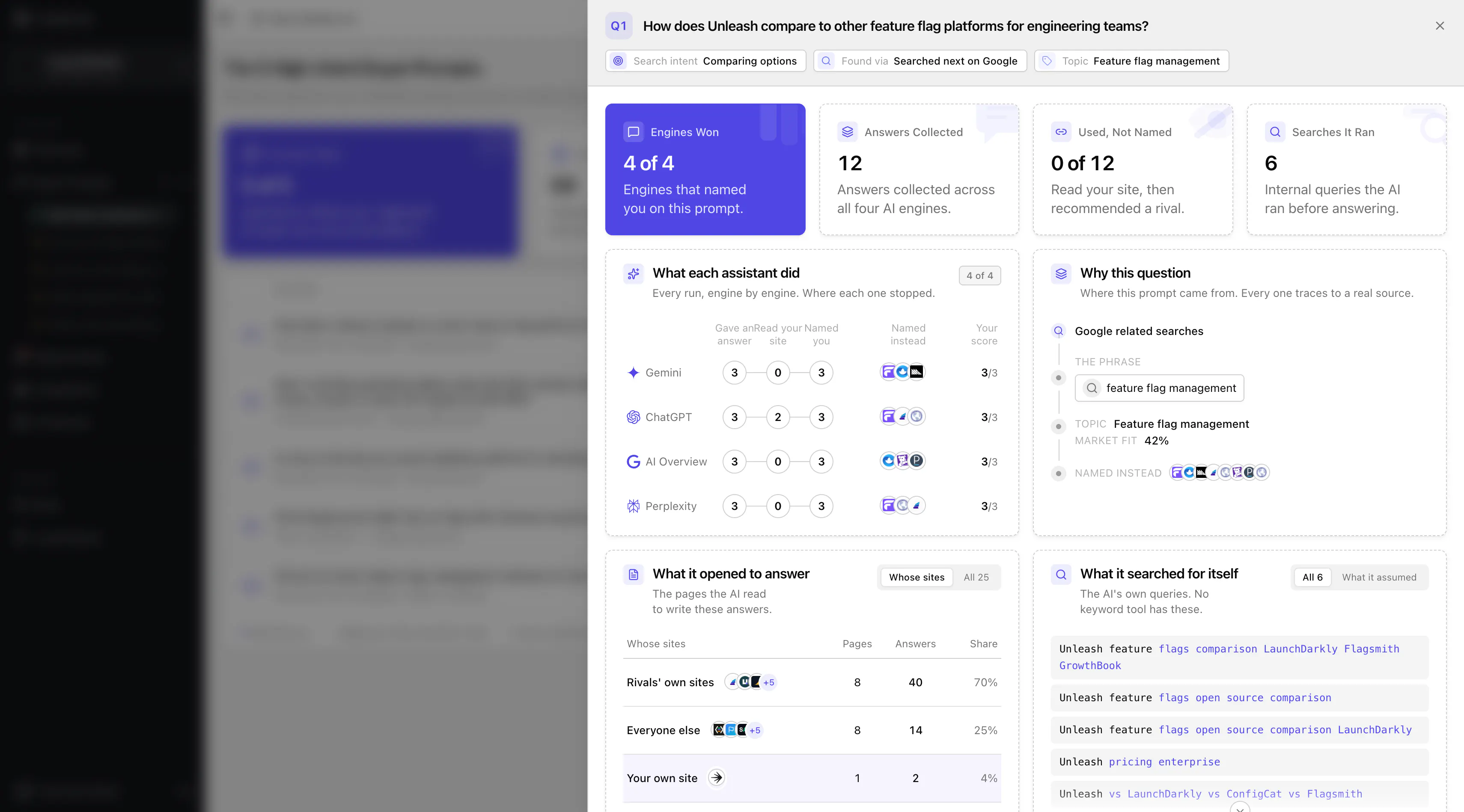Click the Rivals' own sites share 70%
Viewport: 1464px width, 812px height.
coord(985,682)
